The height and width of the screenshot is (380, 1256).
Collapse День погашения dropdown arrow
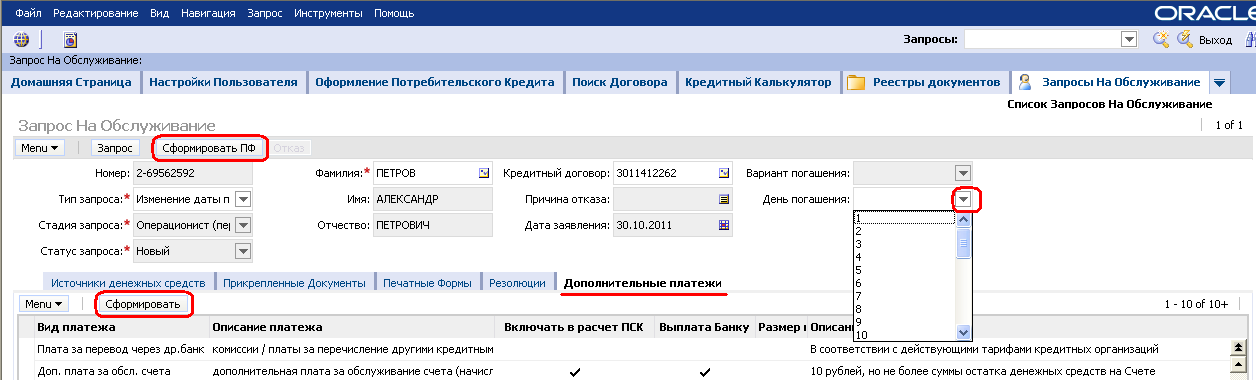coord(963,199)
